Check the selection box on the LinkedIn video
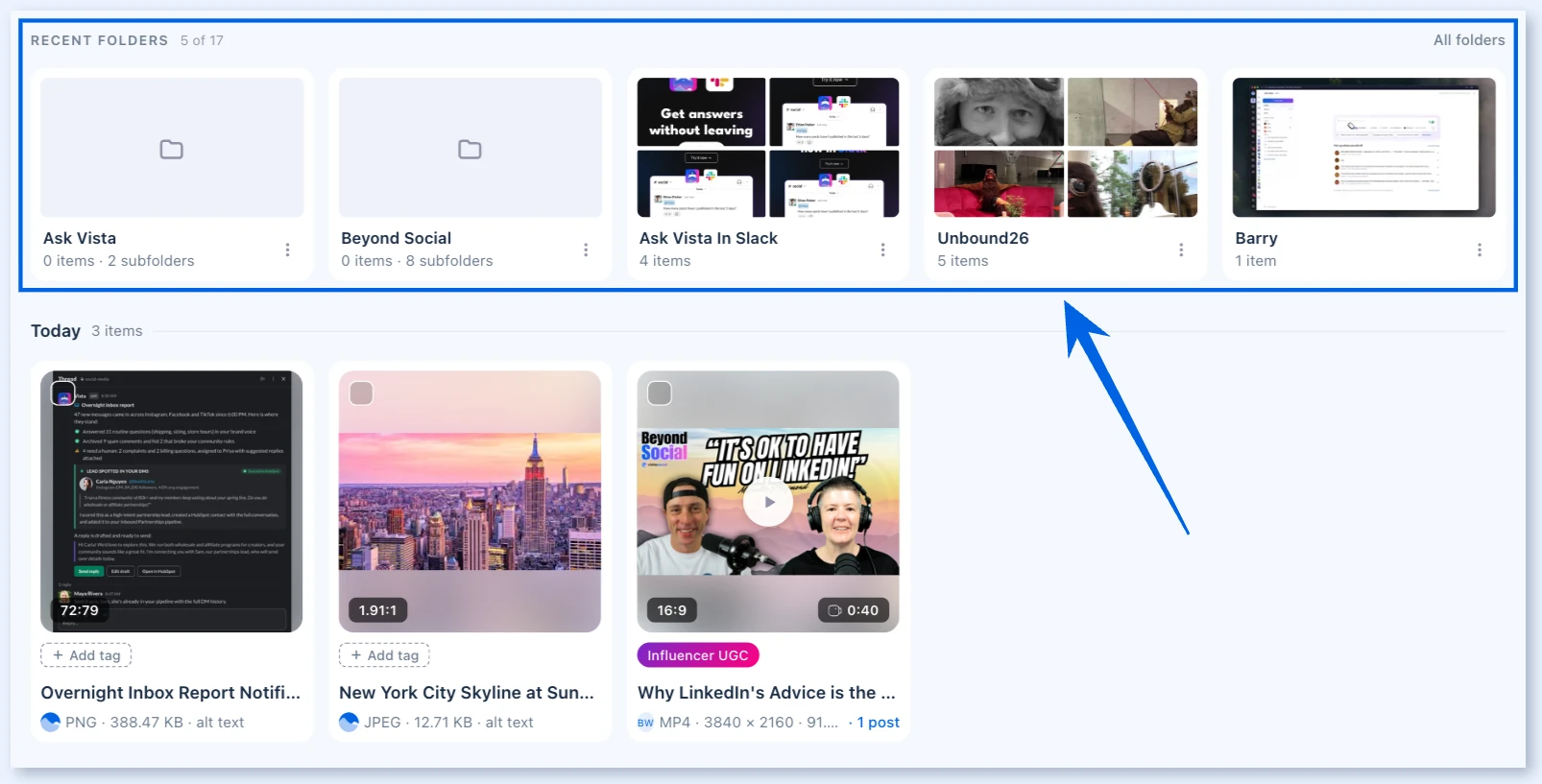 [x=660, y=393]
